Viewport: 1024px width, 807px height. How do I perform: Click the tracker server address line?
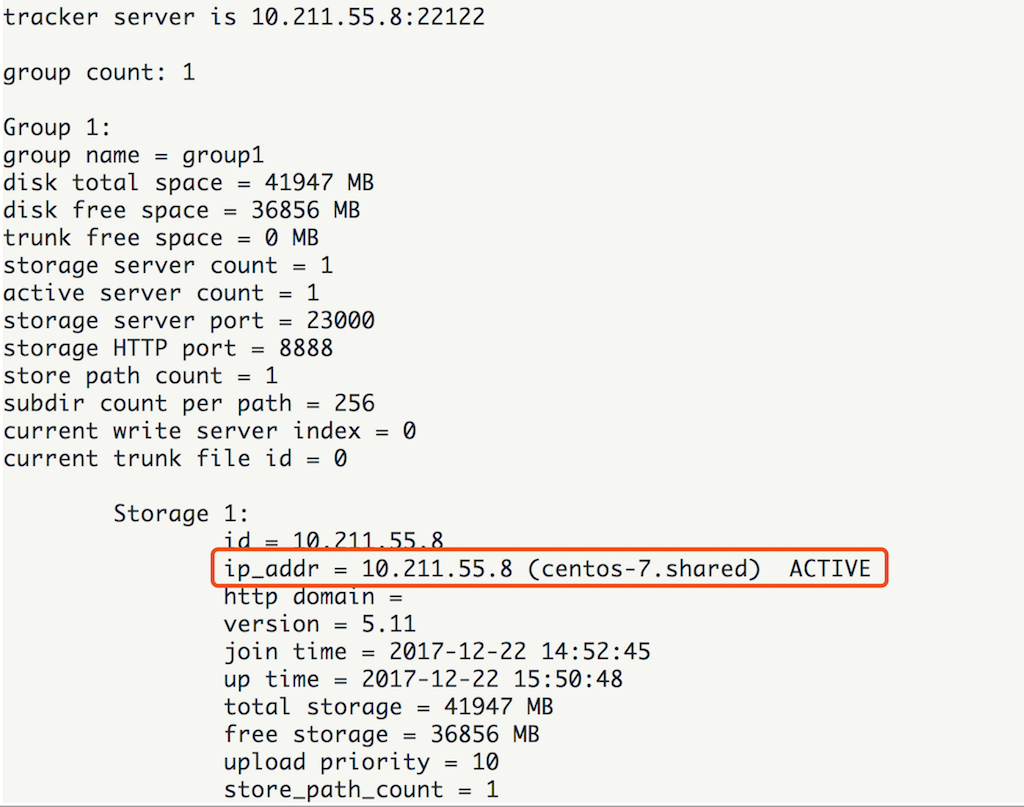pyautogui.click(x=244, y=18)
